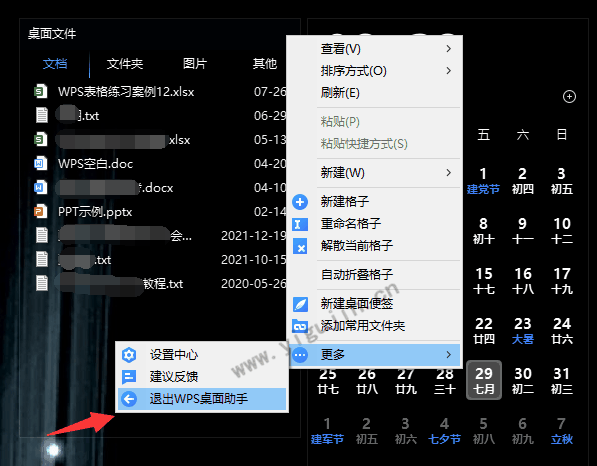This screenshot has width=597, height=466.
Task: Click the 新建格子 plus icon
Action: 300,202
